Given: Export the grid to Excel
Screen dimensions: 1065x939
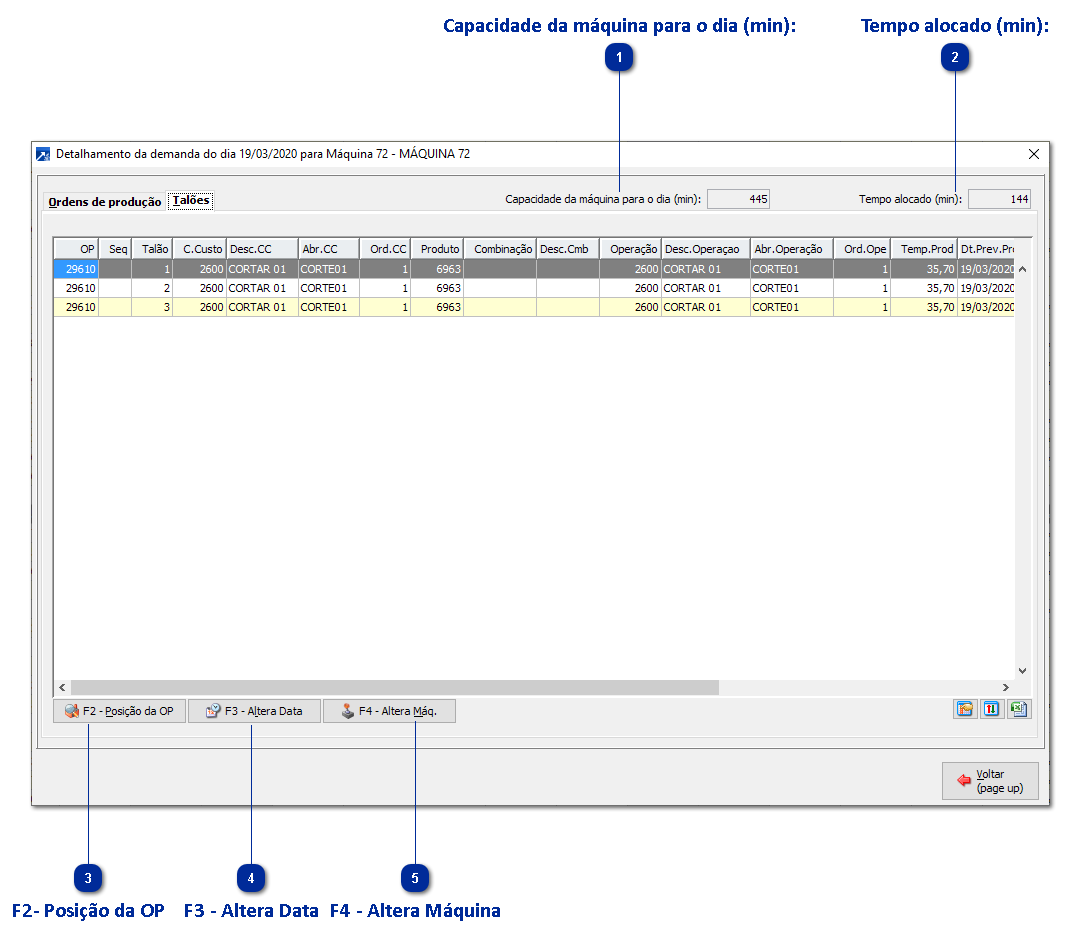Looking at the screenshot, I should [1019, 709].
